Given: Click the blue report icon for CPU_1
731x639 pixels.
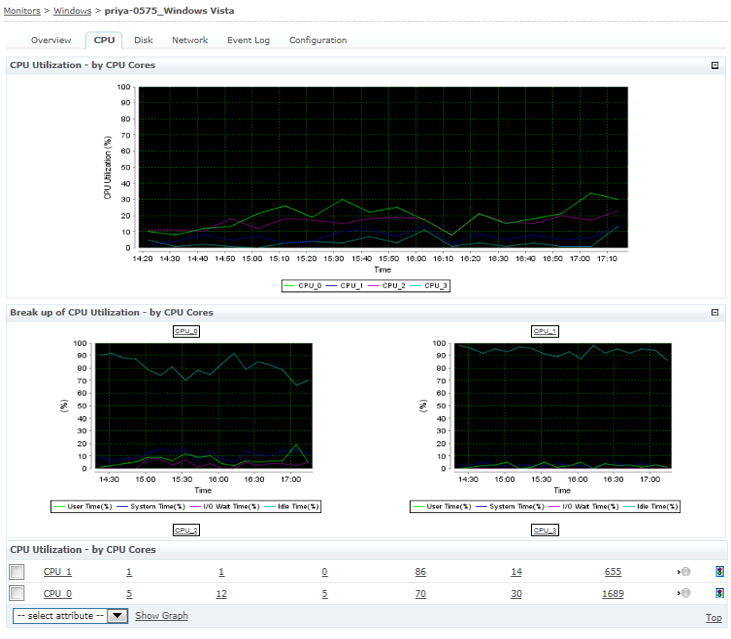Looking at the screenshot, I should point(718,572).
